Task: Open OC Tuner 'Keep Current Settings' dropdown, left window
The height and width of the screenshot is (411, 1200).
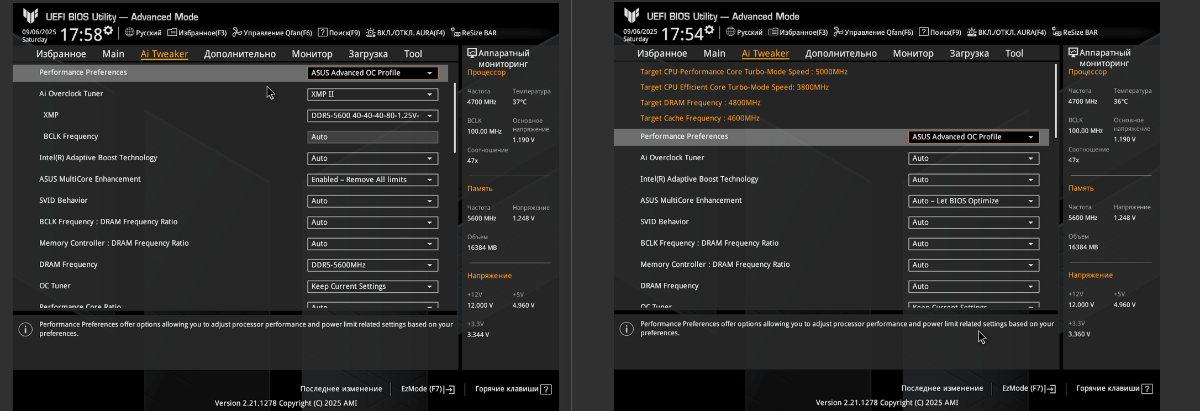Action: click(372, 286)
